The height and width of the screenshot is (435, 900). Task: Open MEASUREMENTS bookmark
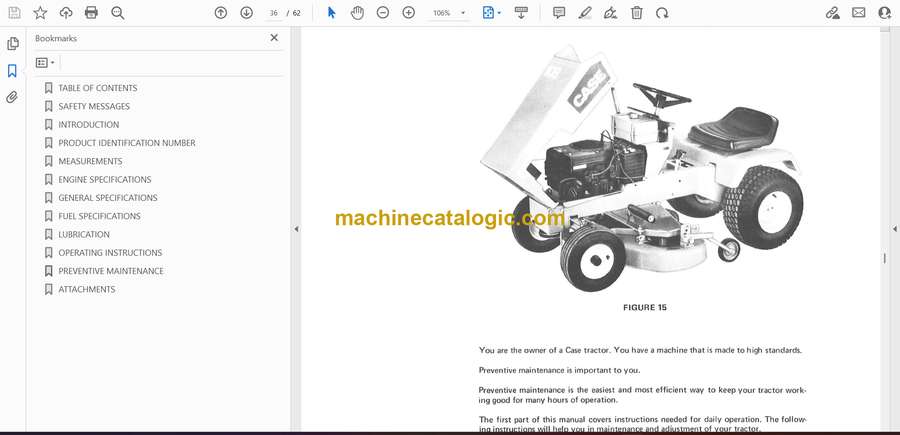pos(90,161)
